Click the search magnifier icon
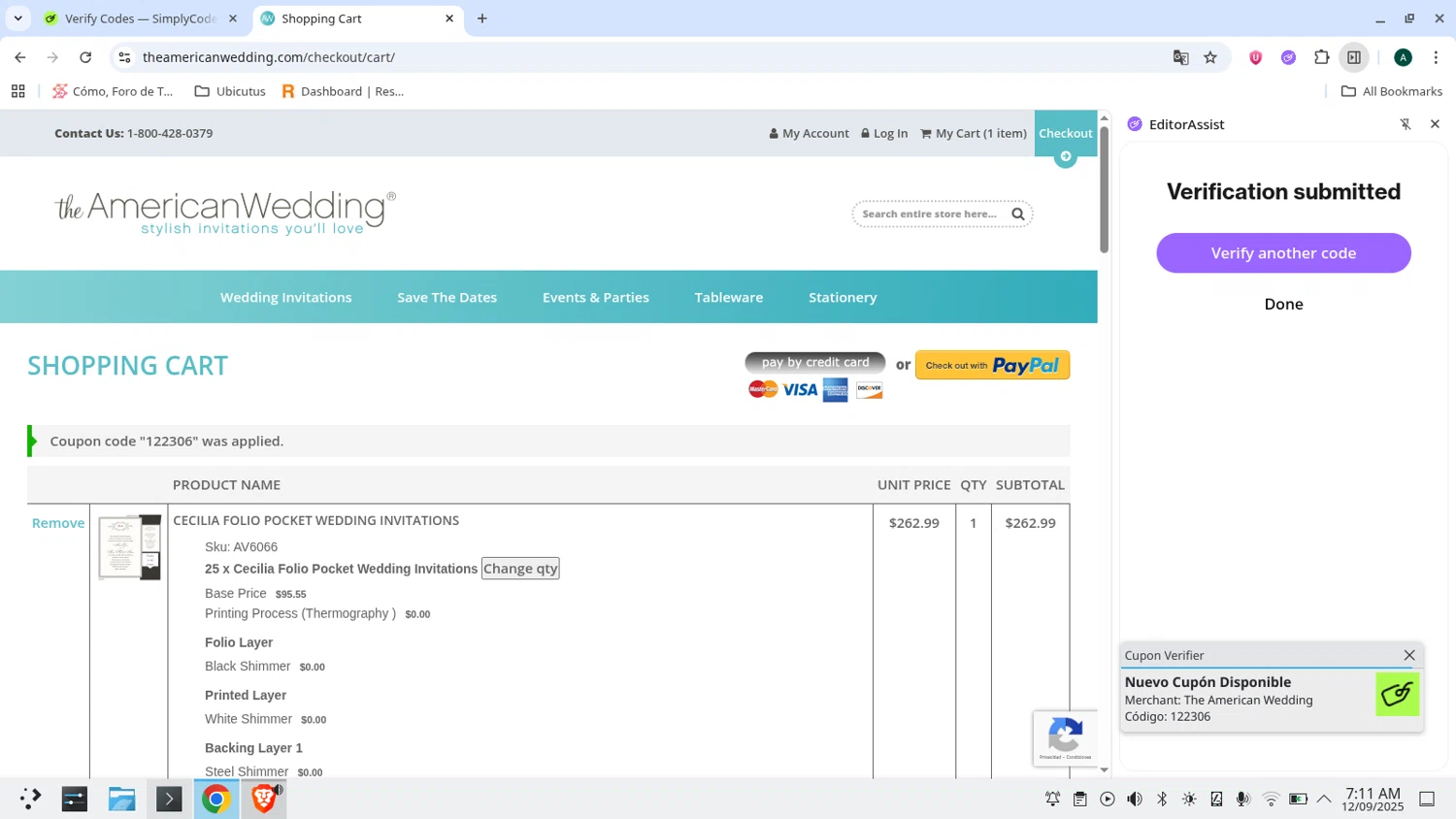The width and height of the screenshot is (1456, 819). click(1018, 213)
